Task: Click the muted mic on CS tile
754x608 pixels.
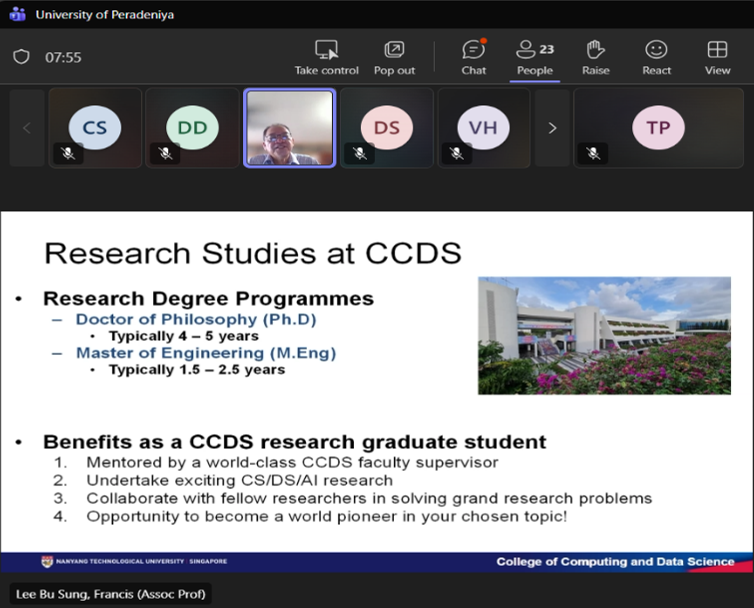Action: tap(68, 153)
